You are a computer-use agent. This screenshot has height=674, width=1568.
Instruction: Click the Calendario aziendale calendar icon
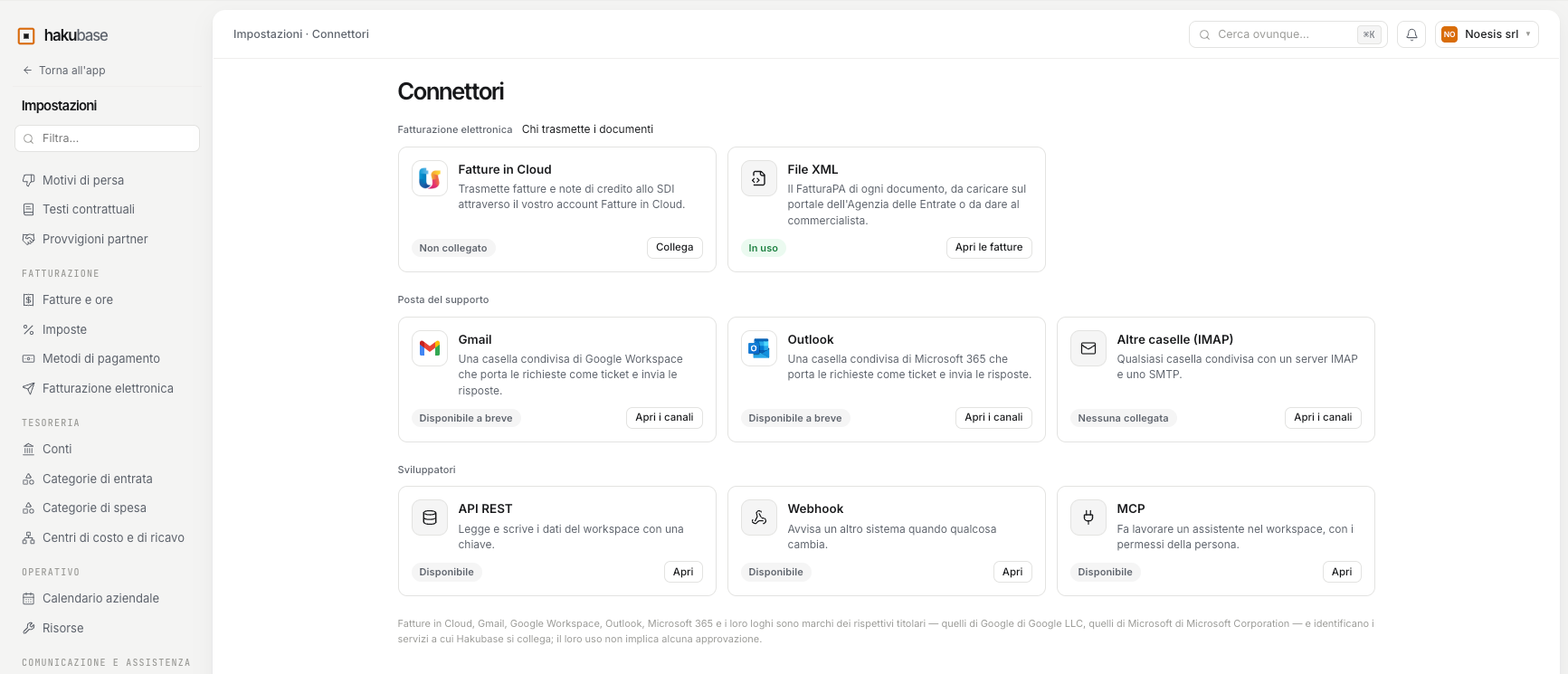(29, 598)
